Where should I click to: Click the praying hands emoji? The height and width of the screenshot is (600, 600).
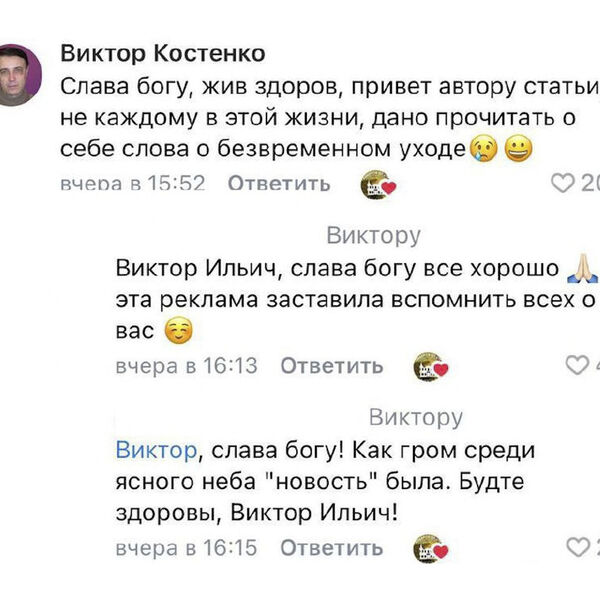[x=582, y=268]
